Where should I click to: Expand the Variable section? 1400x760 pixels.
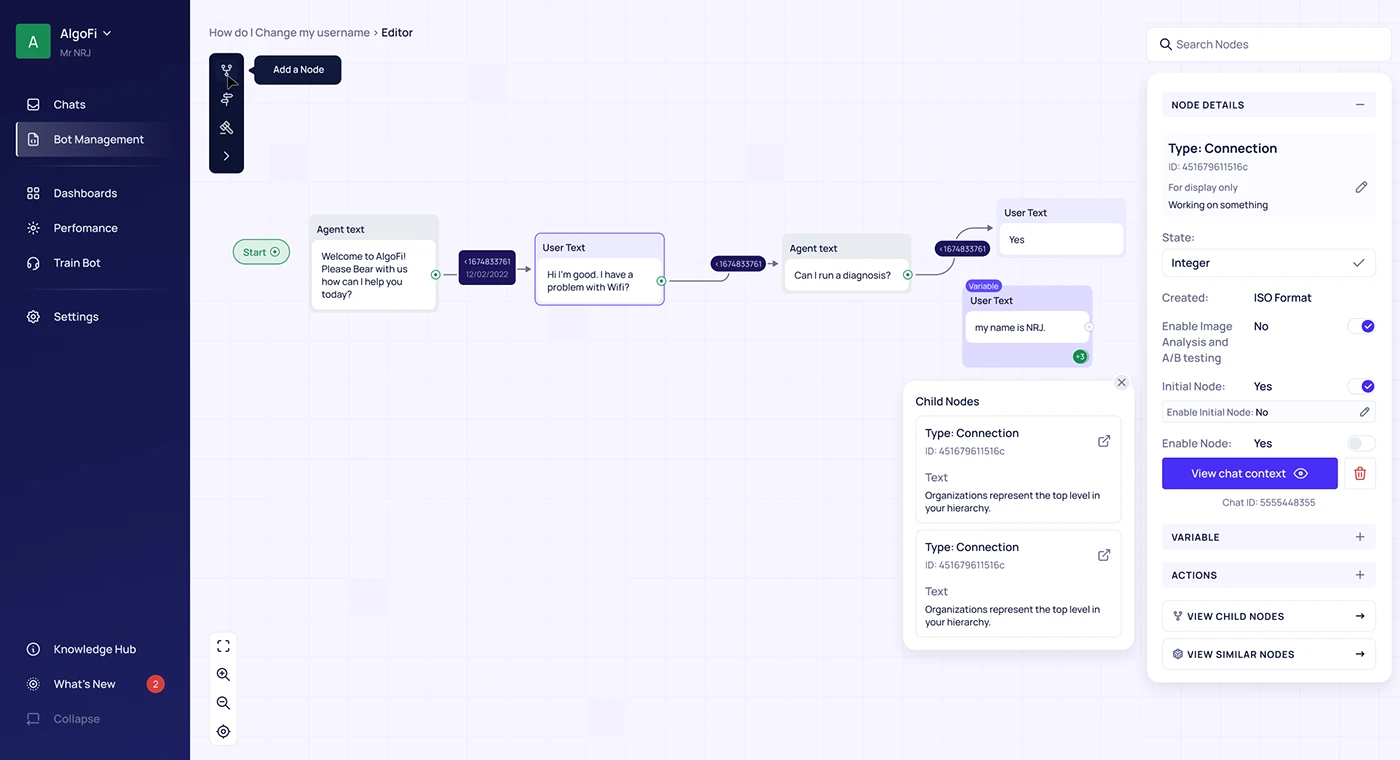point(1359,537)
